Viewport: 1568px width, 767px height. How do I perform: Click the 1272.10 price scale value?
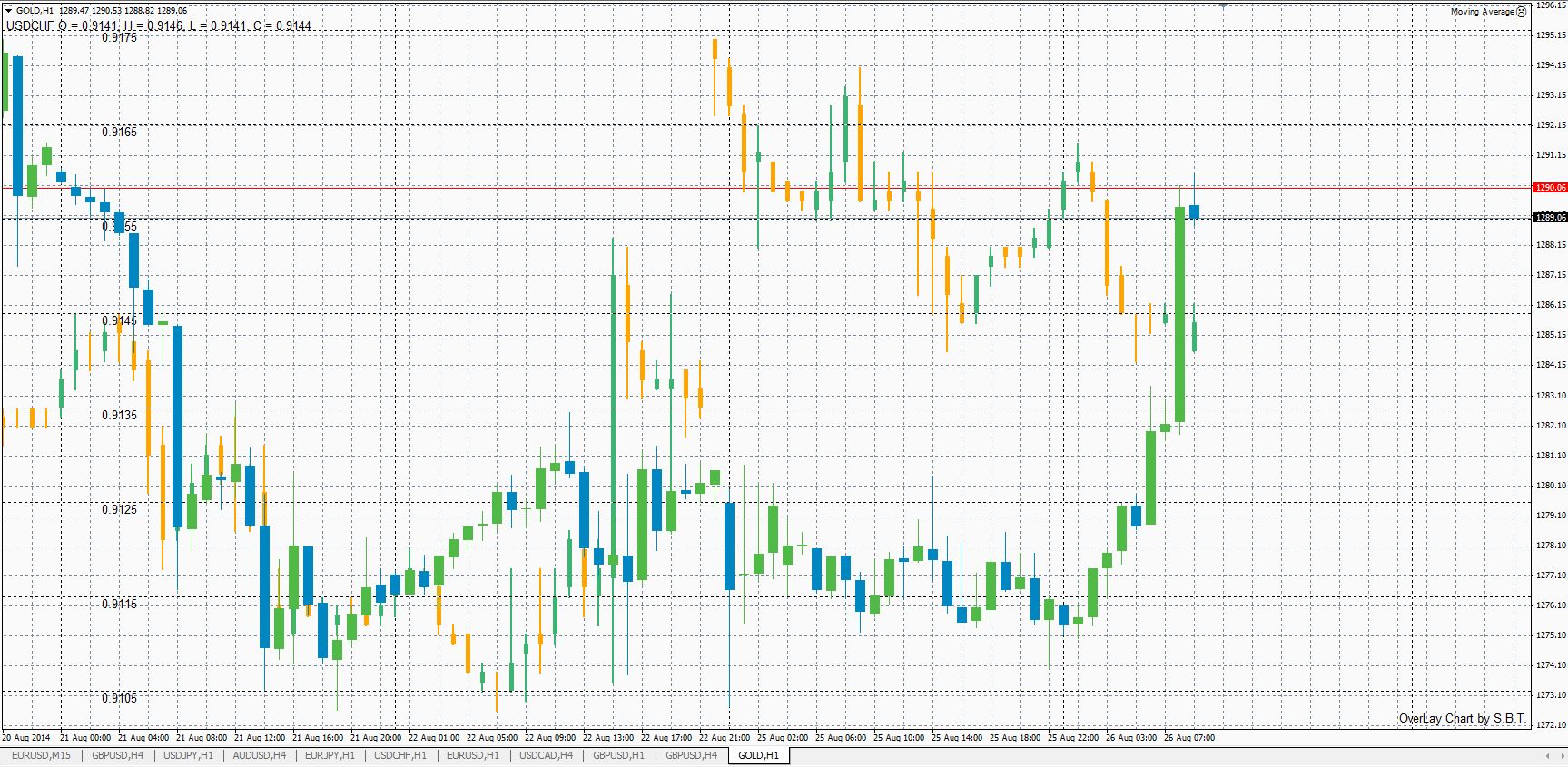1551,724
